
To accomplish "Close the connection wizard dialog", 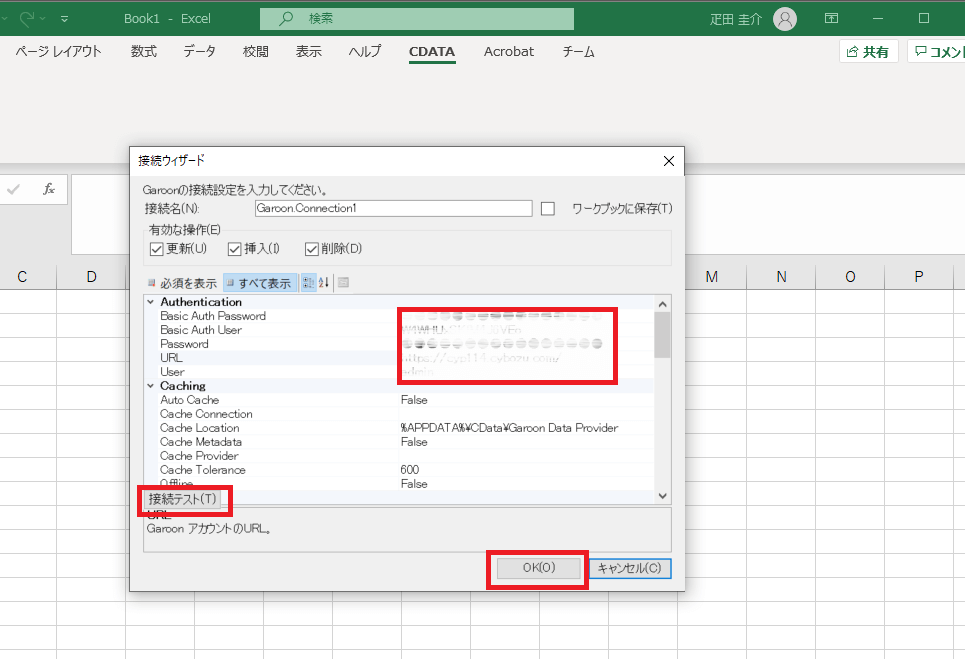I will pyautogui.click(x=669, y=160).
